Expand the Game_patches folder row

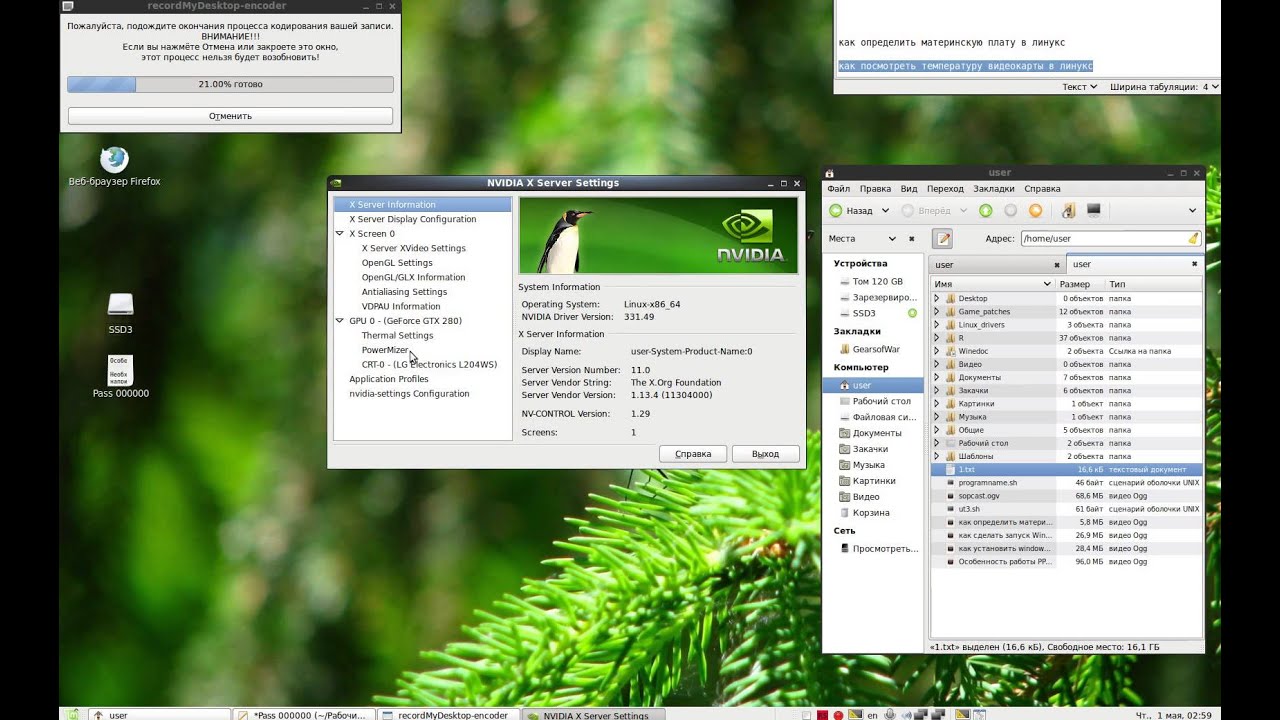(937, 311)
